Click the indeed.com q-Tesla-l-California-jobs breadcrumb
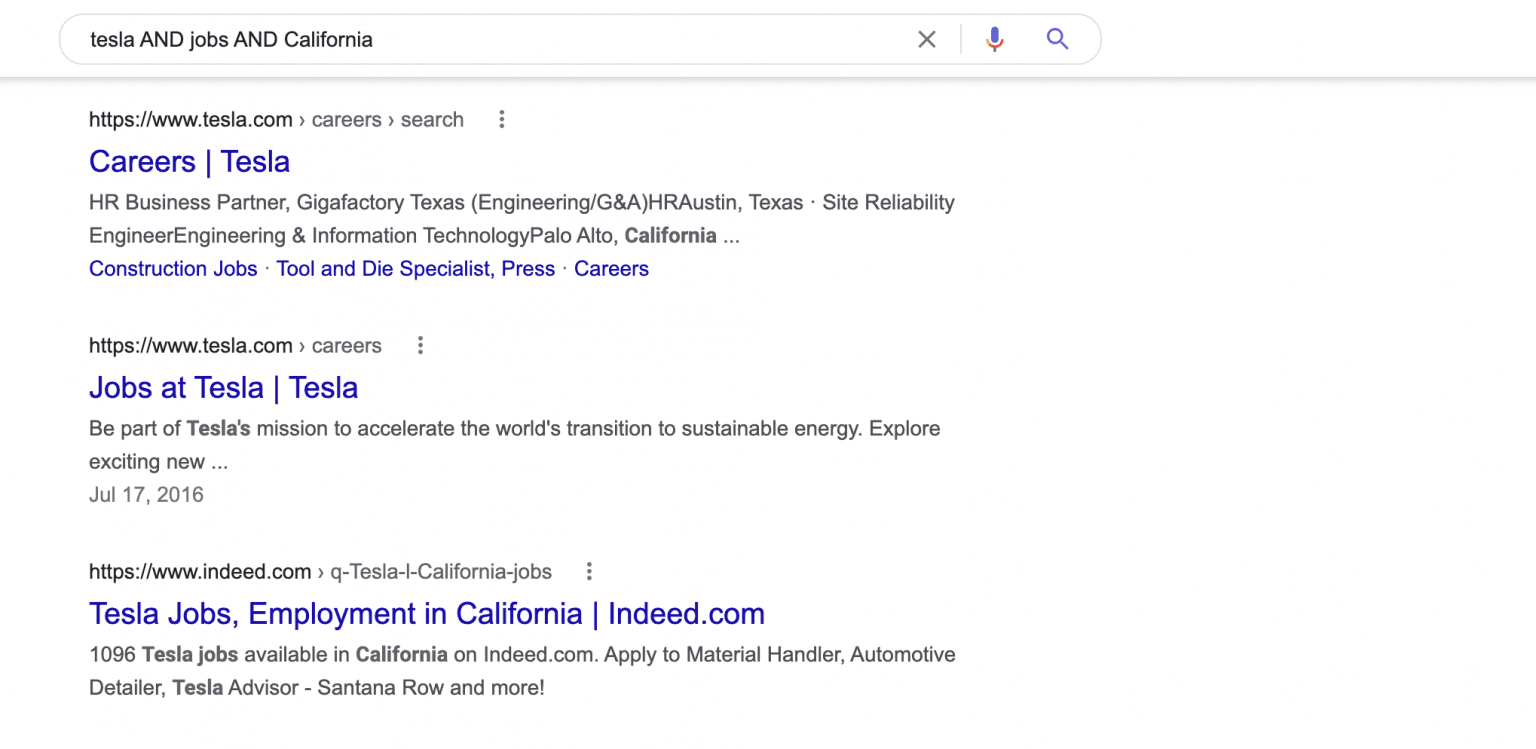 point(319,571)
